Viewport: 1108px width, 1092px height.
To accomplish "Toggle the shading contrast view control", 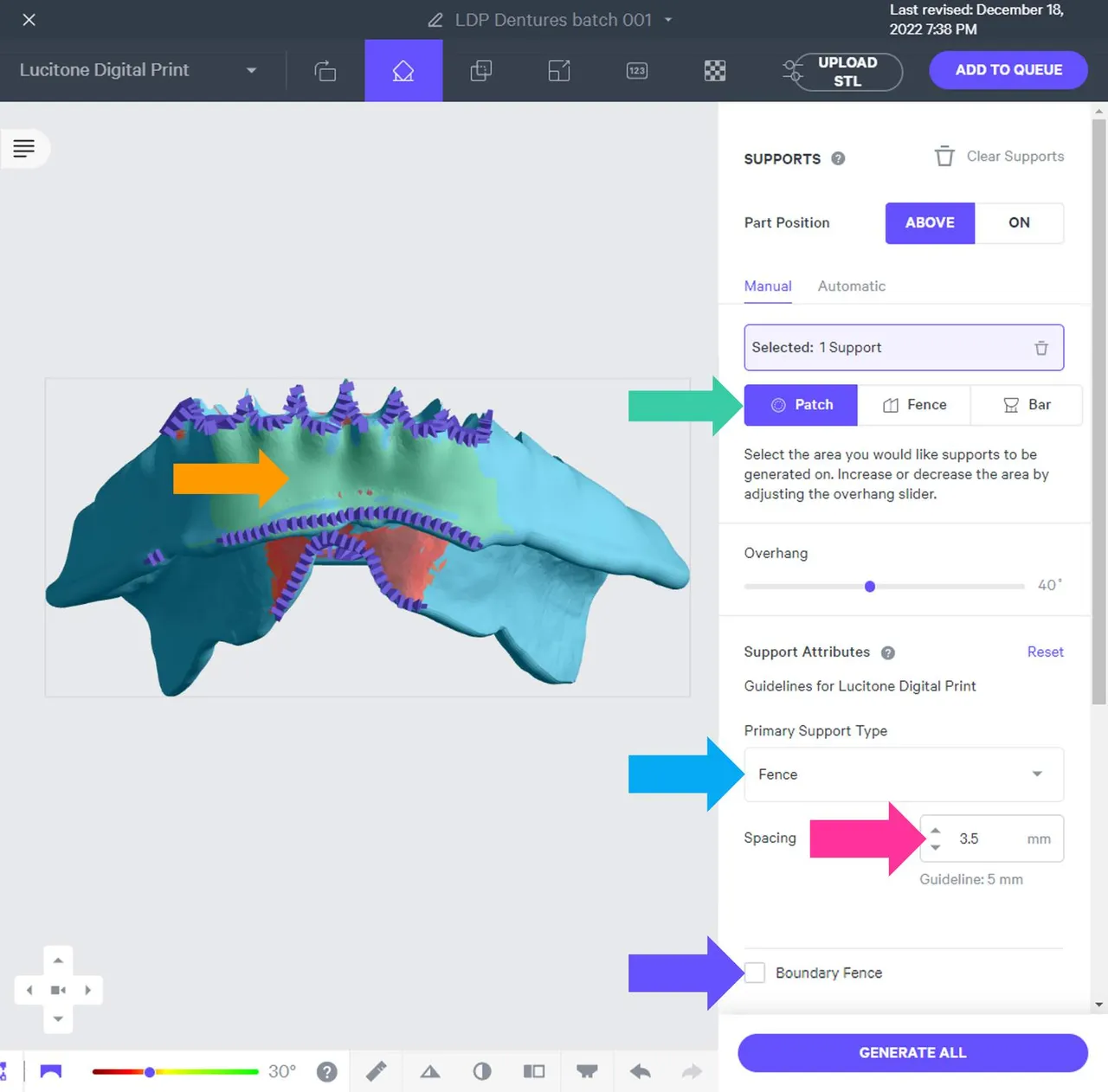I will (482, 1071).
